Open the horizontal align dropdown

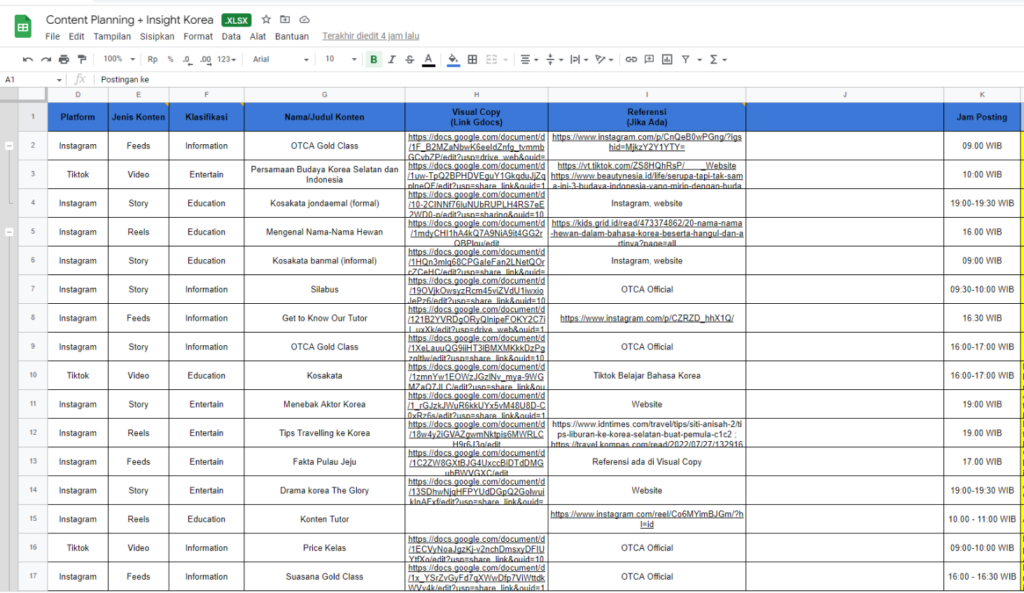coord(529,59)
